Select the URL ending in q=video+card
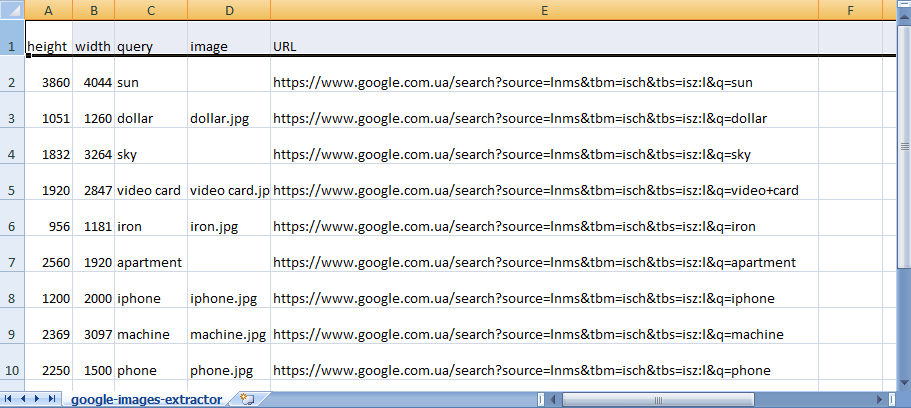 click(x=544, y=182)
